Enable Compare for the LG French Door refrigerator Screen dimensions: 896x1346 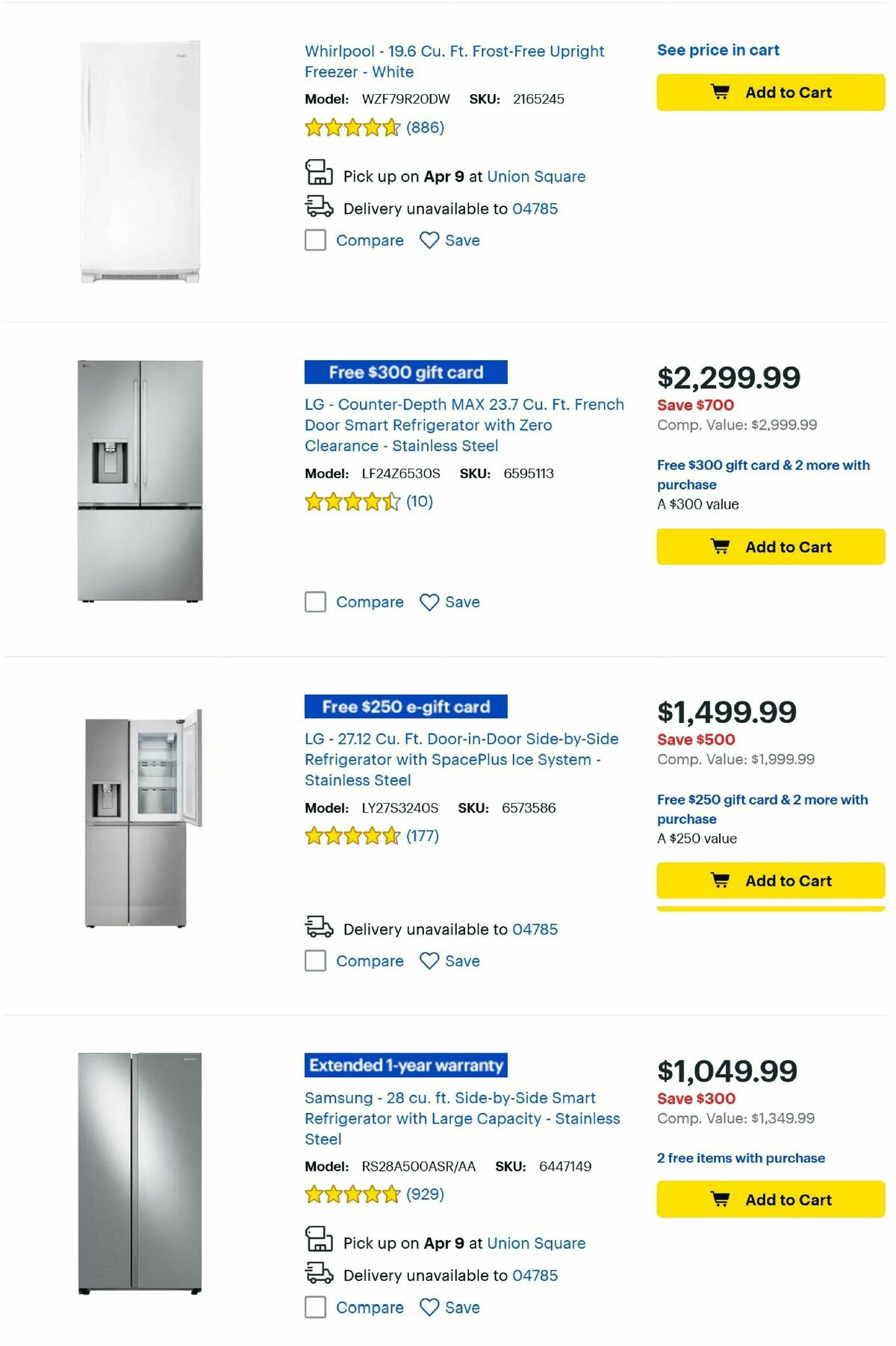point(314,601)
